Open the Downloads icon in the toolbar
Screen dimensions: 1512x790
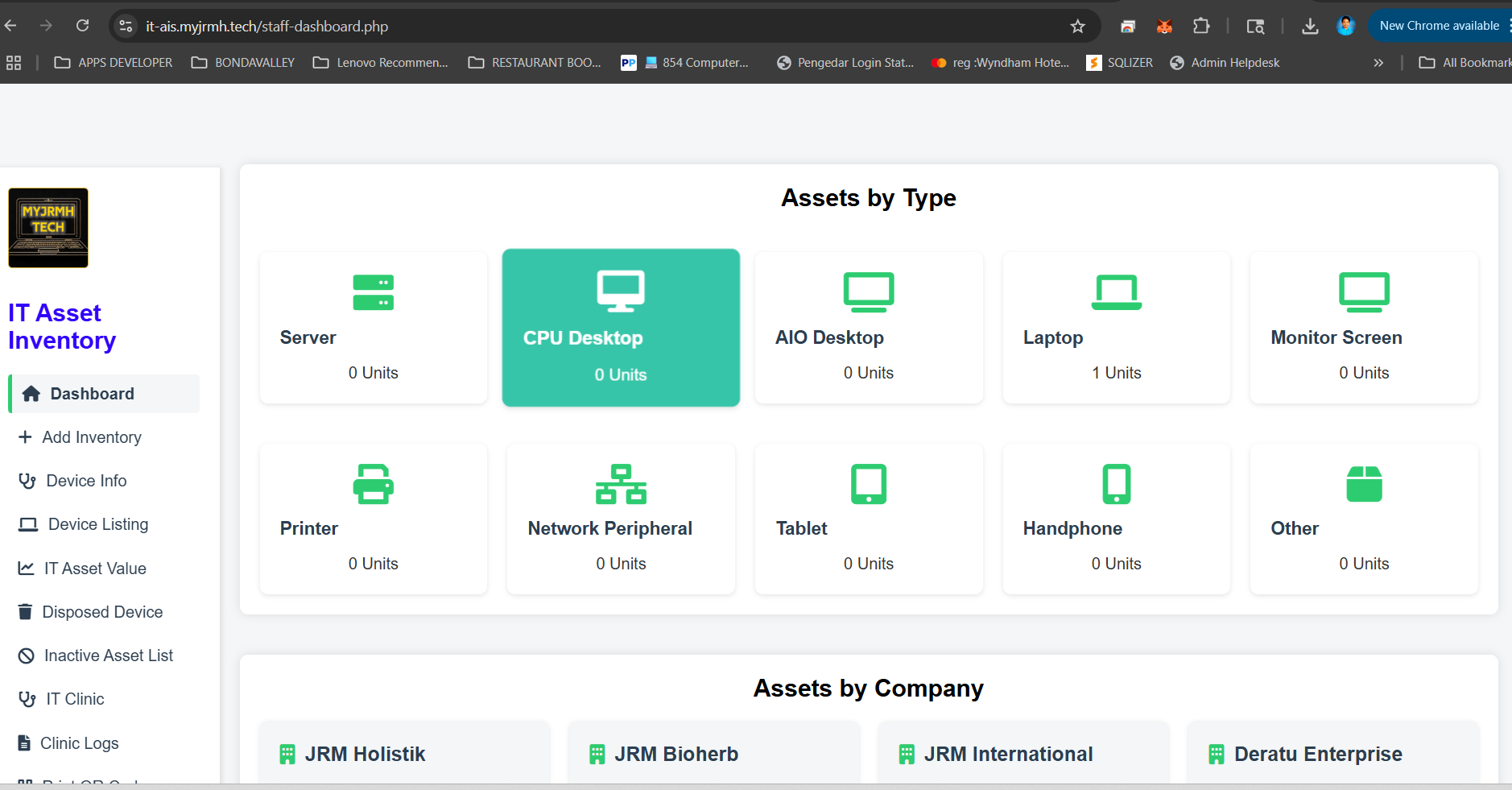click(1311, 25)
